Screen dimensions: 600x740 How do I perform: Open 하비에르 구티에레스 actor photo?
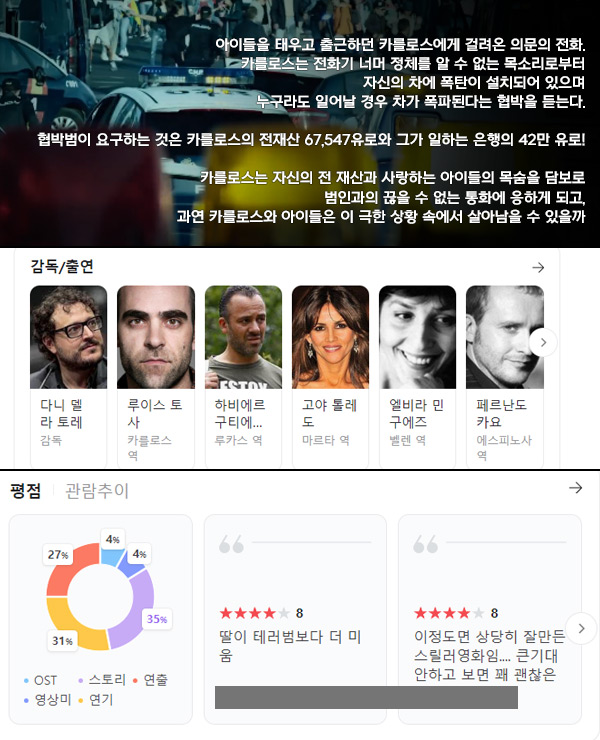(243, 337)
